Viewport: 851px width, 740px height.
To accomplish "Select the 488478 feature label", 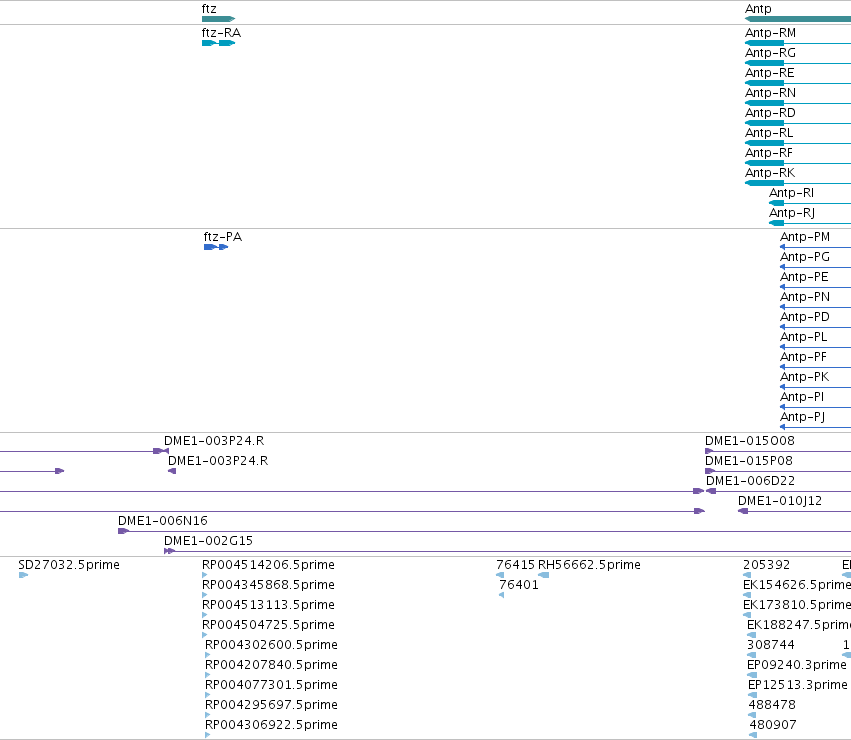I will [772, 705].
